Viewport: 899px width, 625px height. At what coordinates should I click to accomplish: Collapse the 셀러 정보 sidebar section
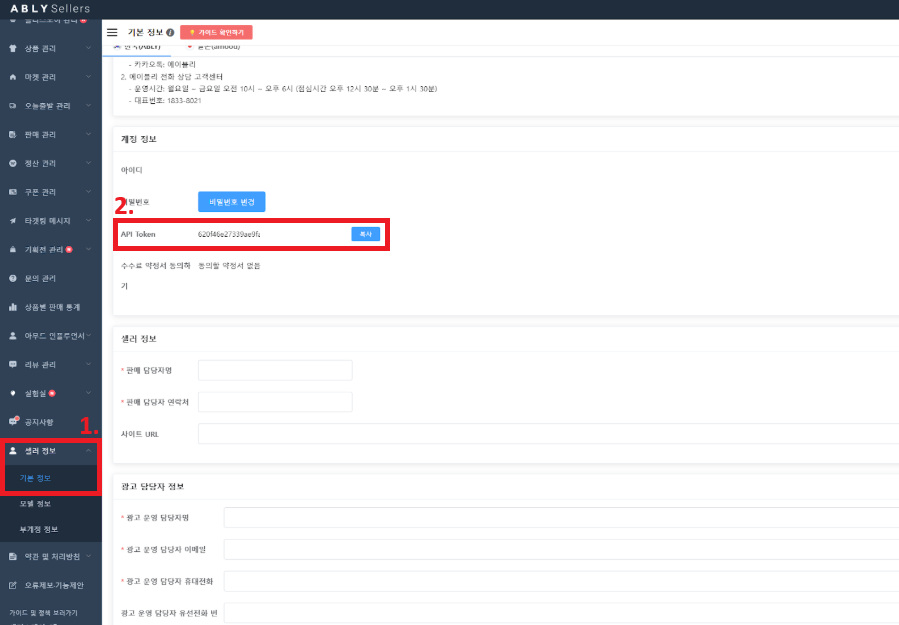[88, 451]
